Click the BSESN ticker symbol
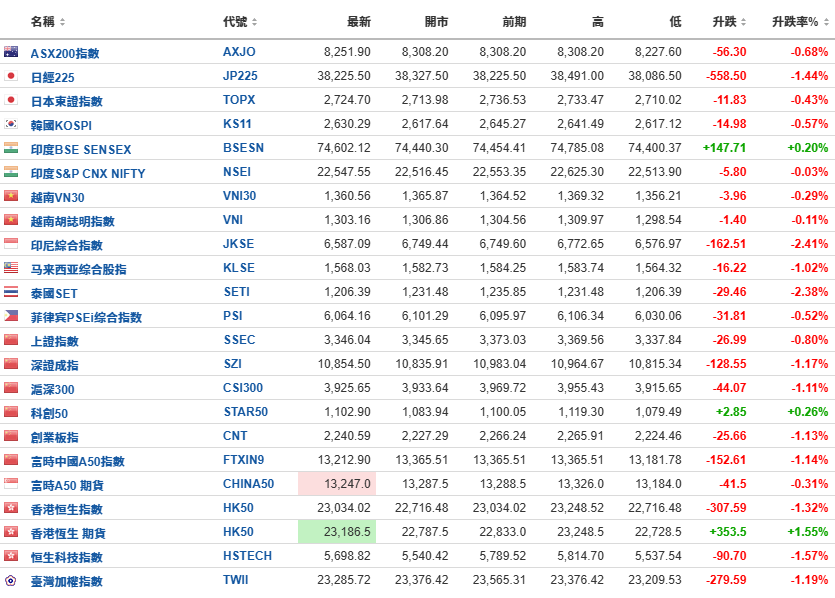 pyautogui.click(x=243, y=148)
